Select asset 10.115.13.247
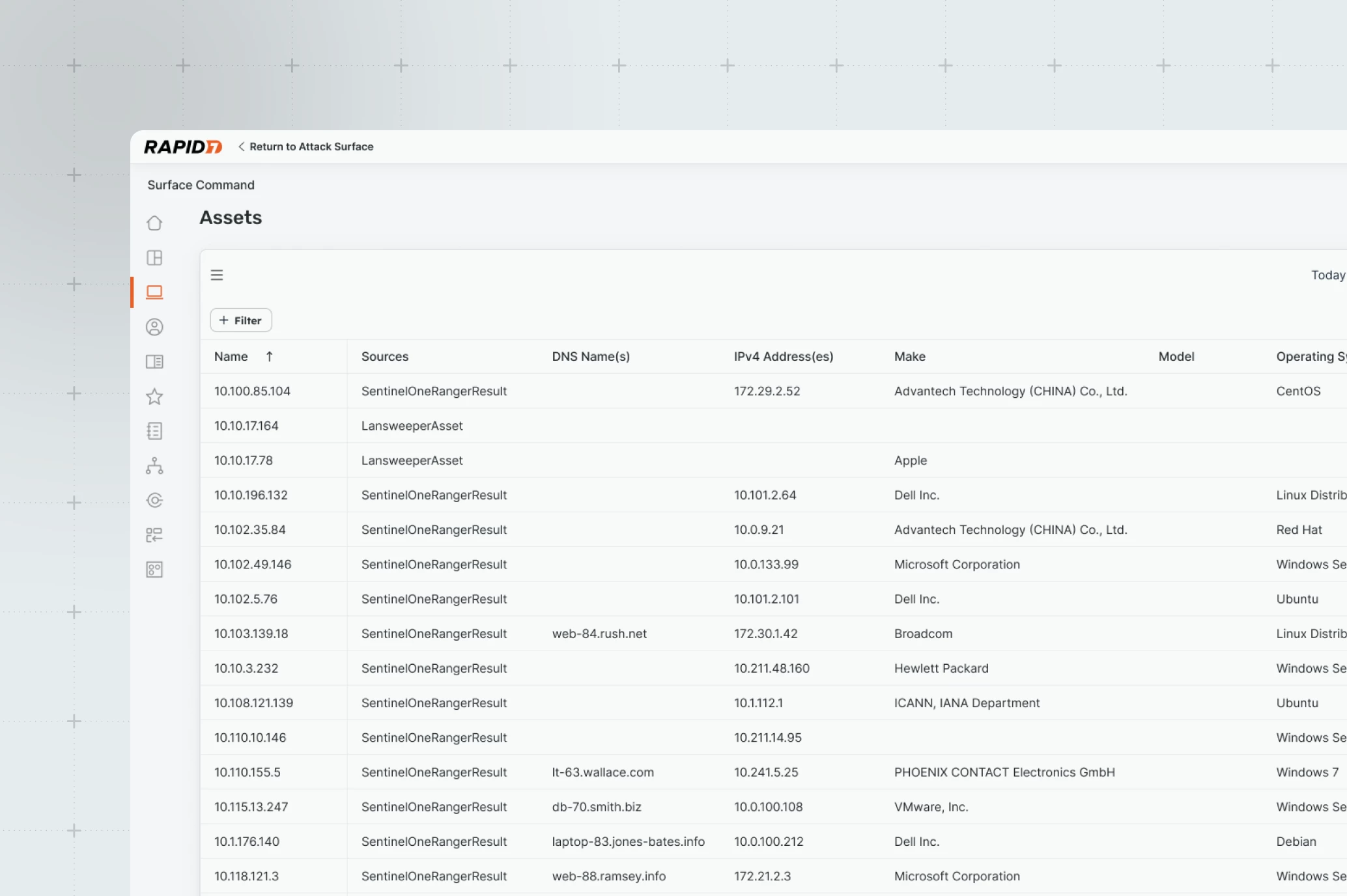Screen dimensions: 1347x896 251,807
